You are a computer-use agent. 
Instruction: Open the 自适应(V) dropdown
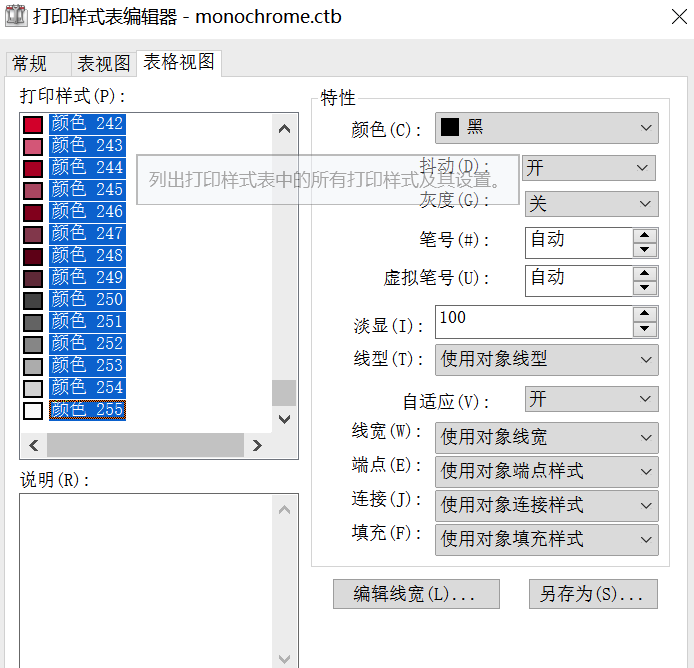click(x=592, y=399)
